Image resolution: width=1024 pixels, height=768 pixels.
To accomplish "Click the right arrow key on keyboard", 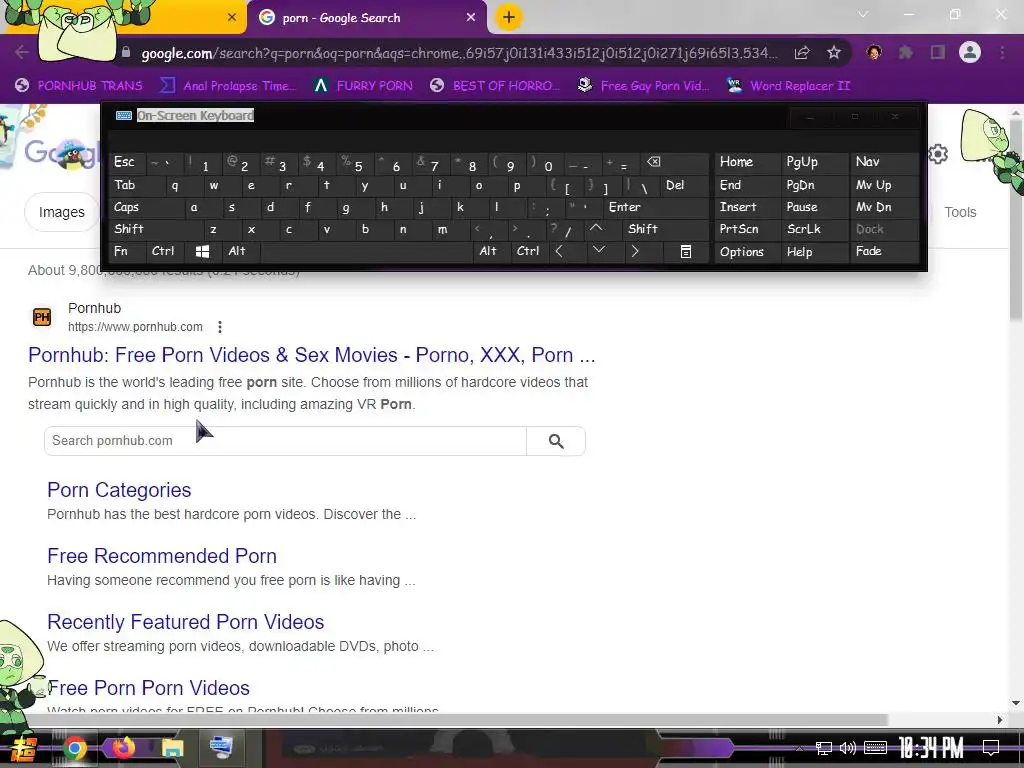I will click(635, 251).
